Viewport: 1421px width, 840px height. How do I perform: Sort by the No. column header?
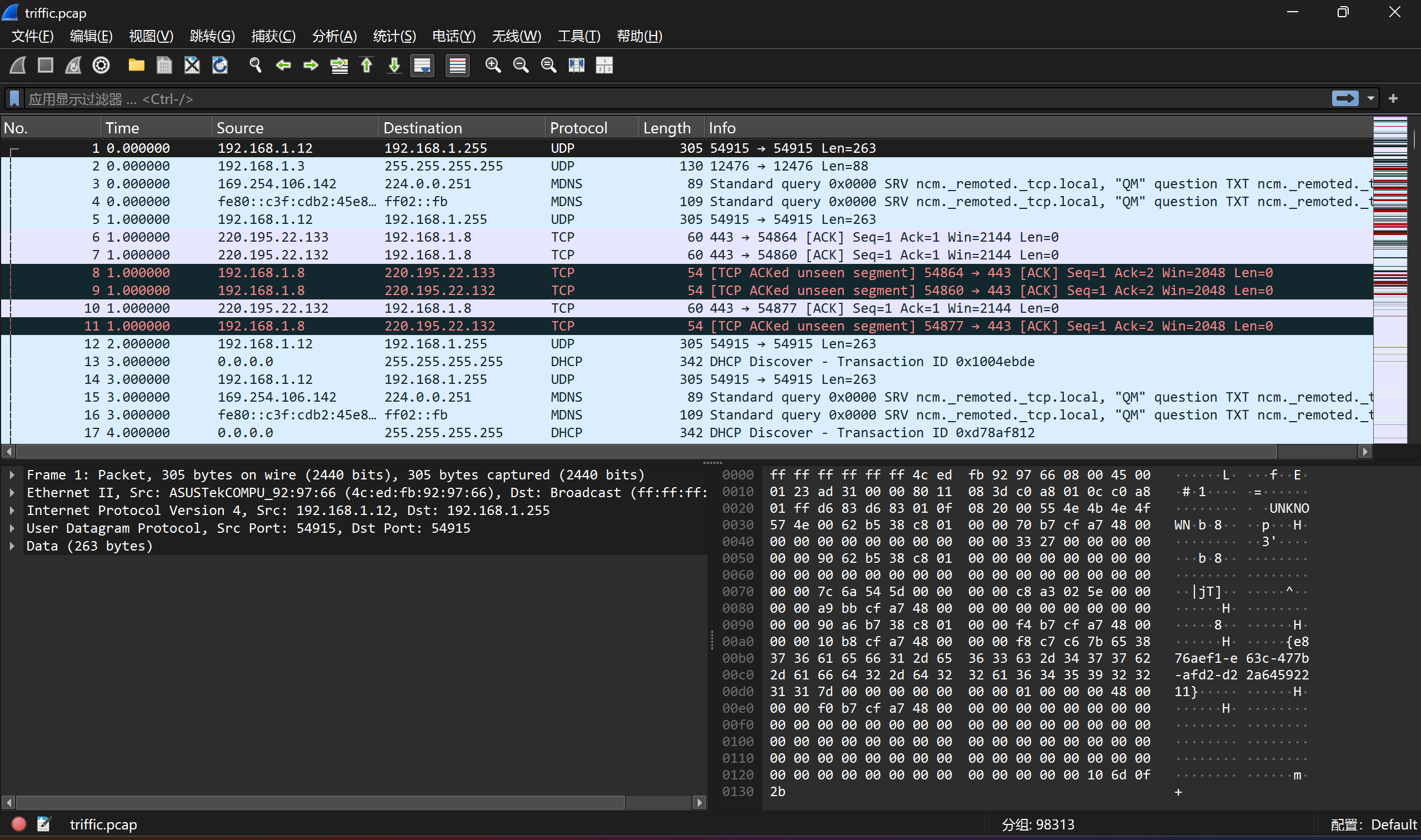point(51,128)
